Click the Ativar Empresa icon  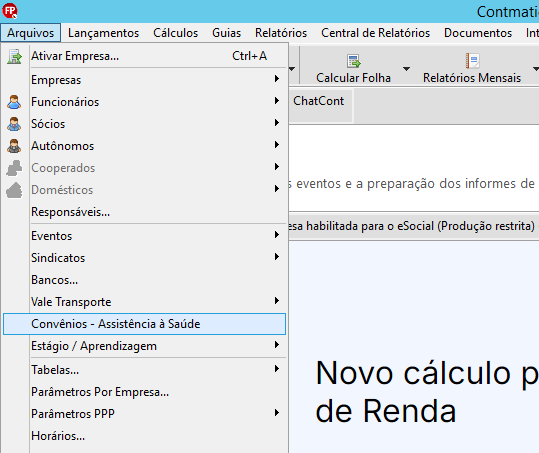[x=14, y=56]
